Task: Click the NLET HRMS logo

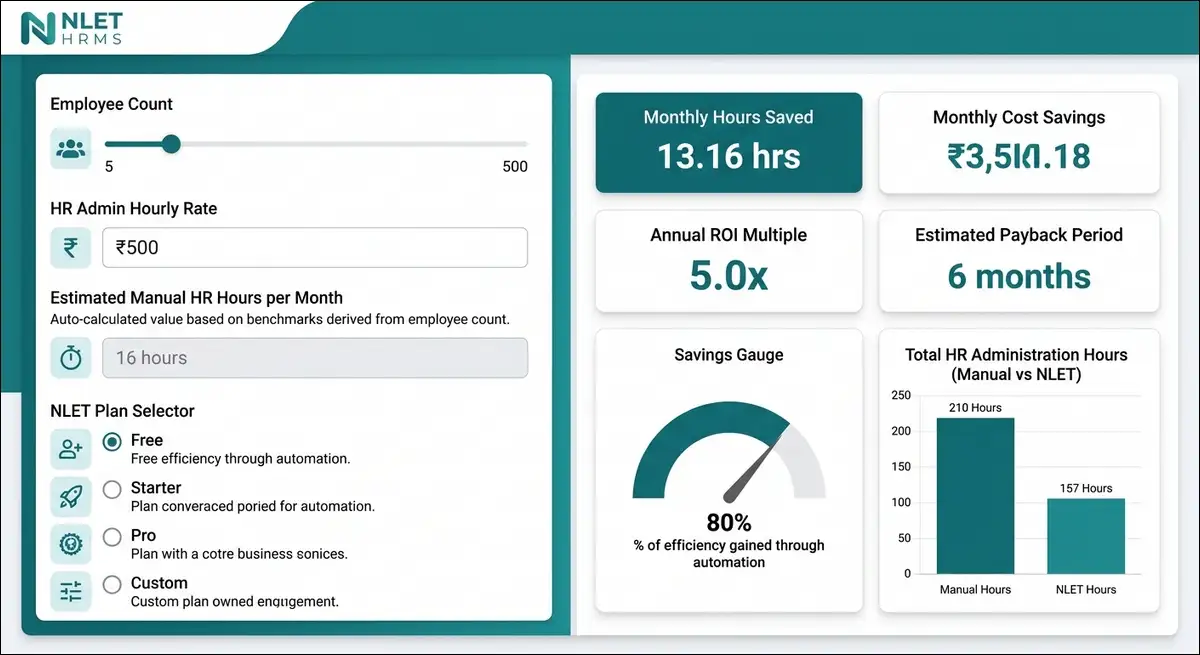Action: coord(72,28)
